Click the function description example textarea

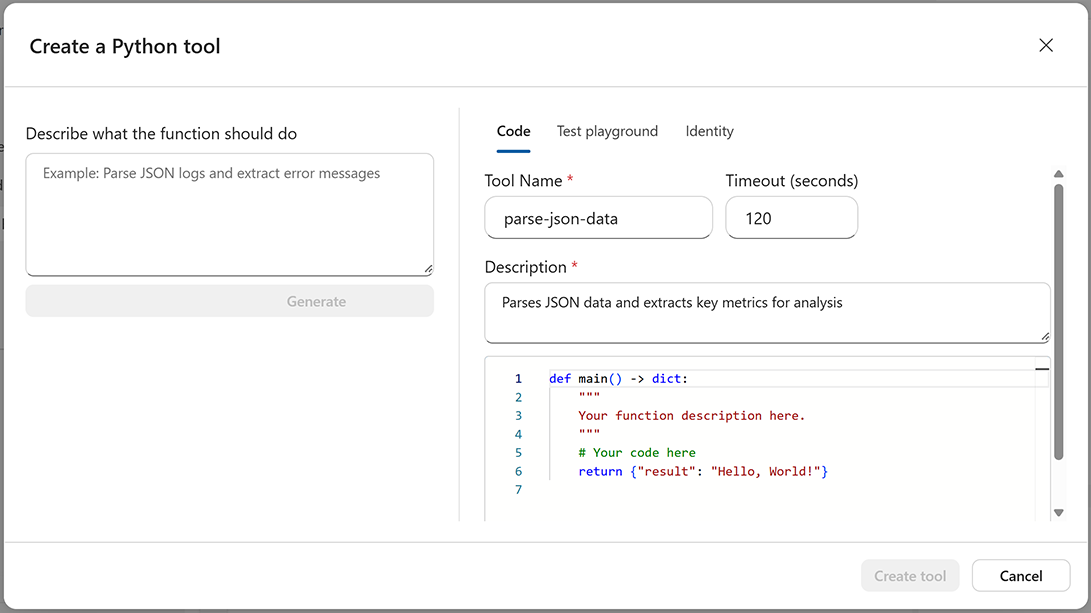[x=230, y=214]
